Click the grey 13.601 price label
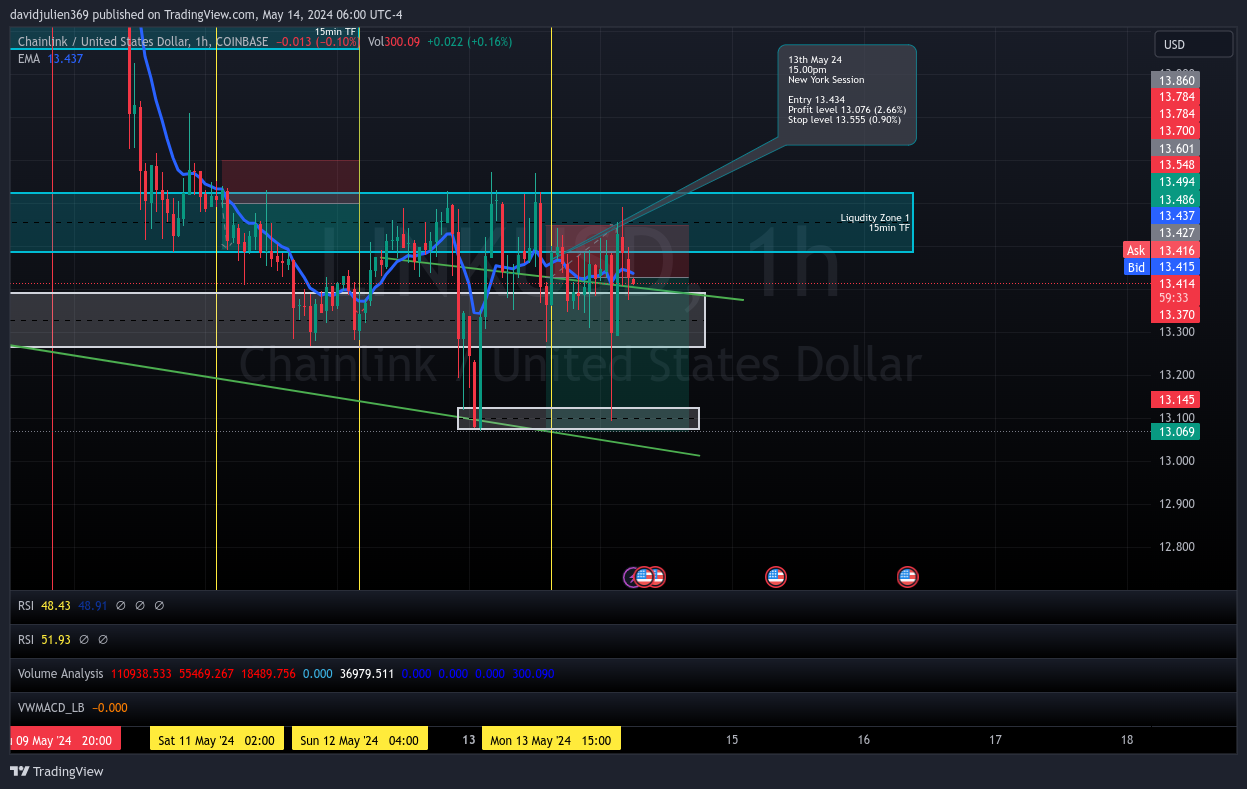This screenshot has height=789, width=1247. click(x=1176, y=148)
